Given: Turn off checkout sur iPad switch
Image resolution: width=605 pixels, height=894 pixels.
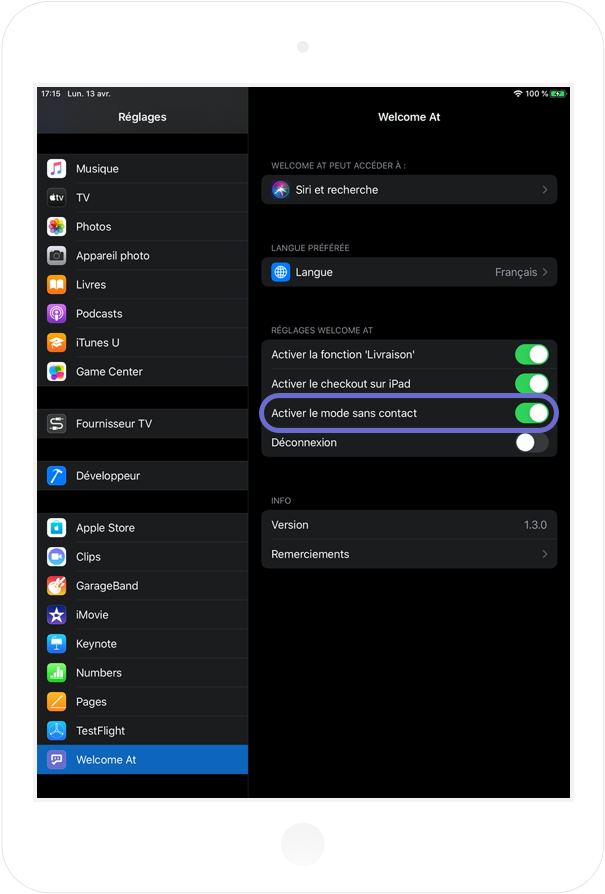Looking at the screenshot, I should (x=531, y=384).
